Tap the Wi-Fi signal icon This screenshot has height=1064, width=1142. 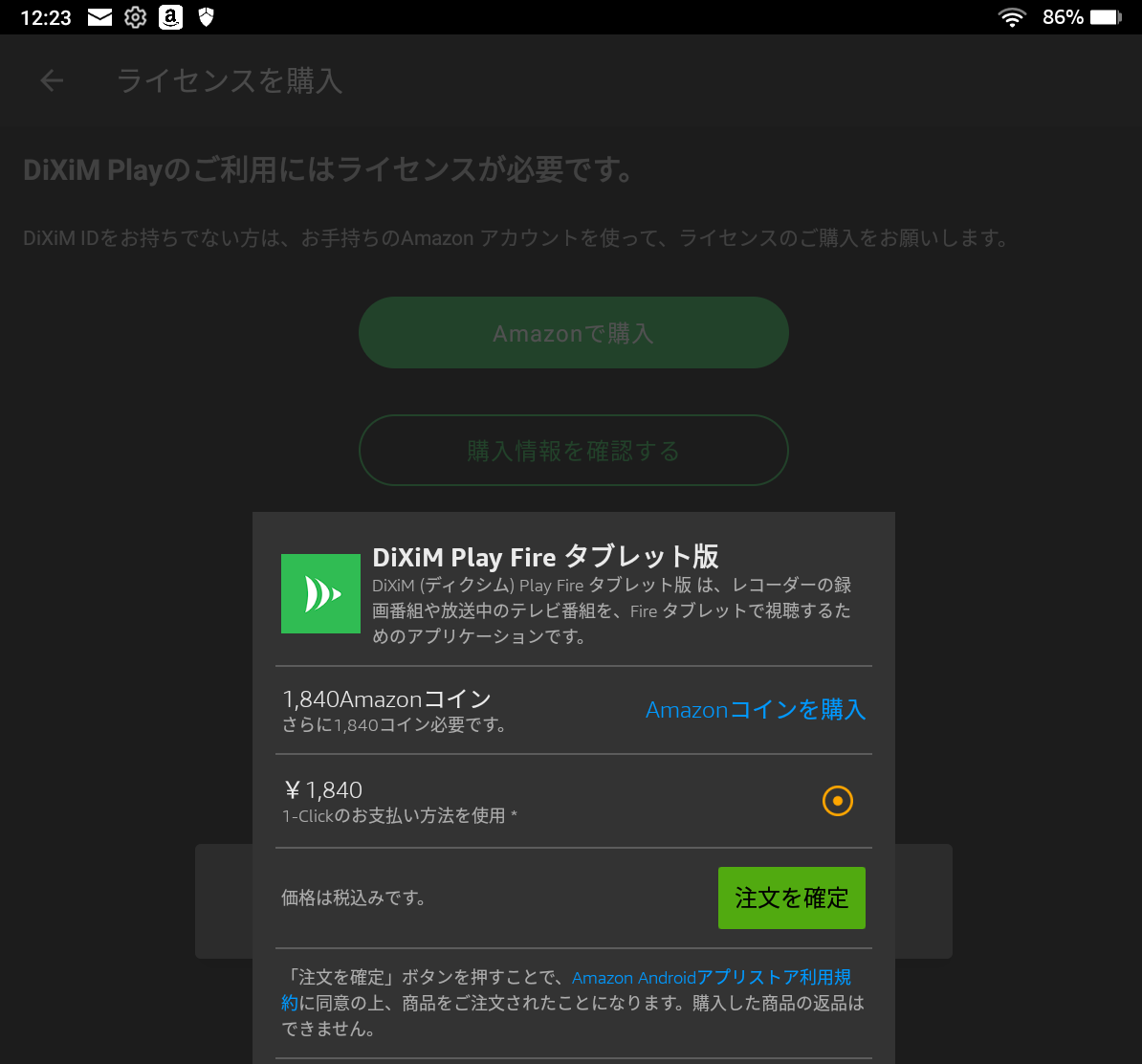point(1011,16)
